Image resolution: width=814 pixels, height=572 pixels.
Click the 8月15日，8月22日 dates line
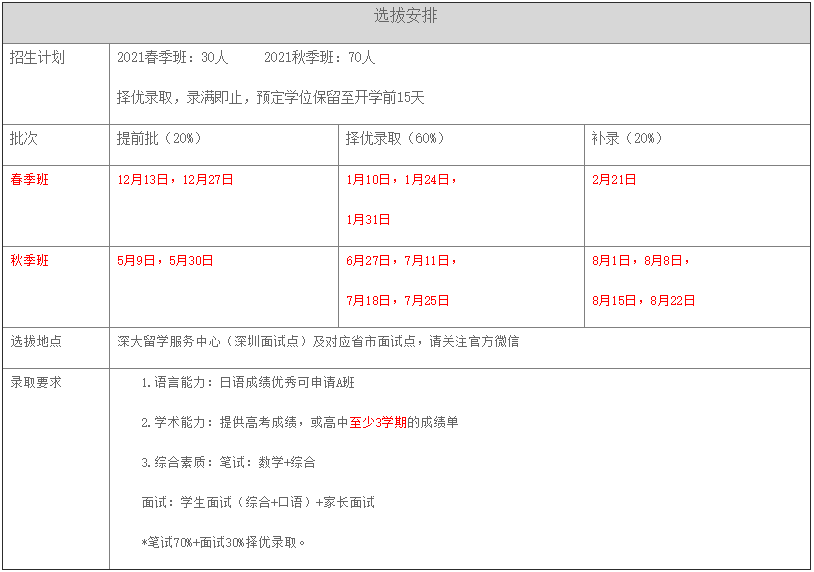point(643,301)
